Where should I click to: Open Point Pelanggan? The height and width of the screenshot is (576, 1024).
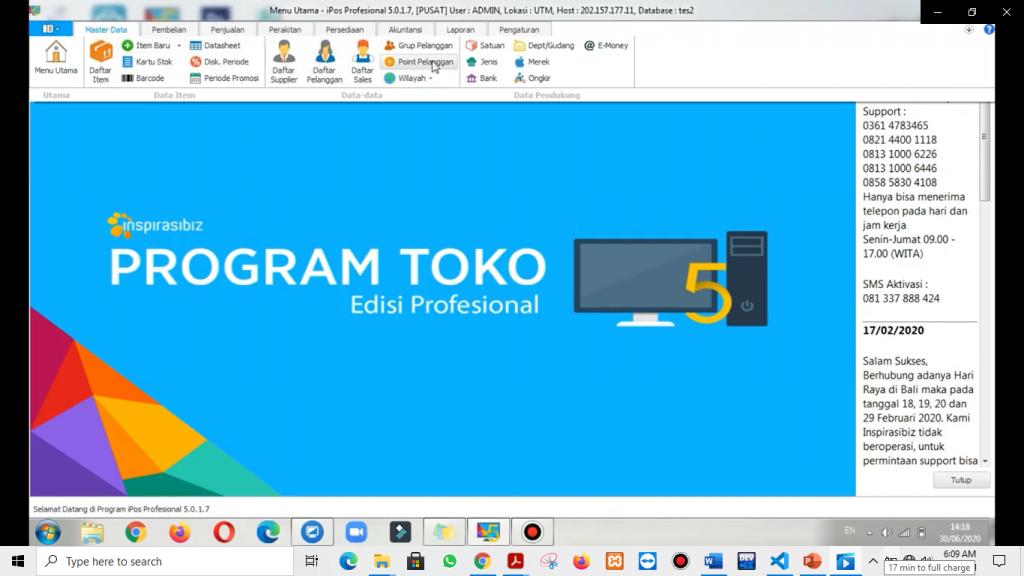(x=419, y=61)
